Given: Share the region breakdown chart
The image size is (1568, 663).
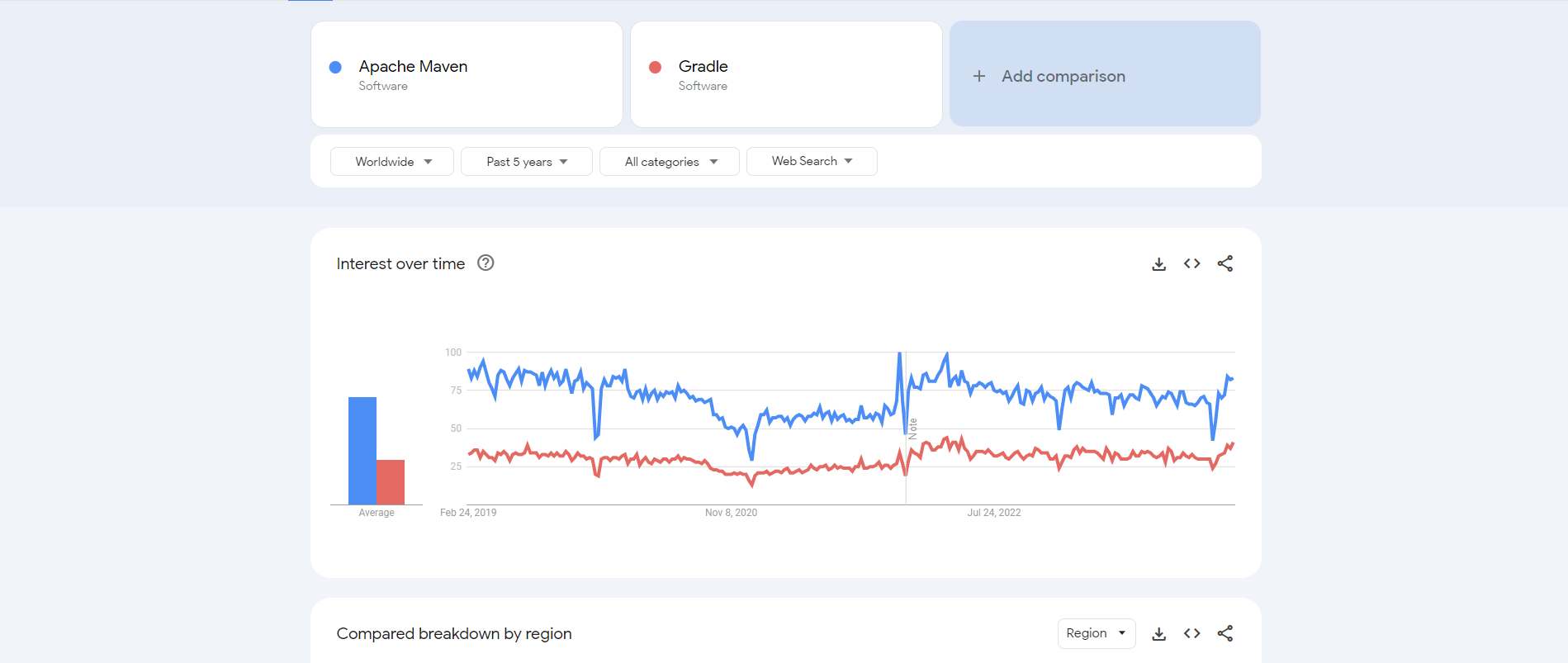Looking at the screenshot, I should coord(1225,633).
